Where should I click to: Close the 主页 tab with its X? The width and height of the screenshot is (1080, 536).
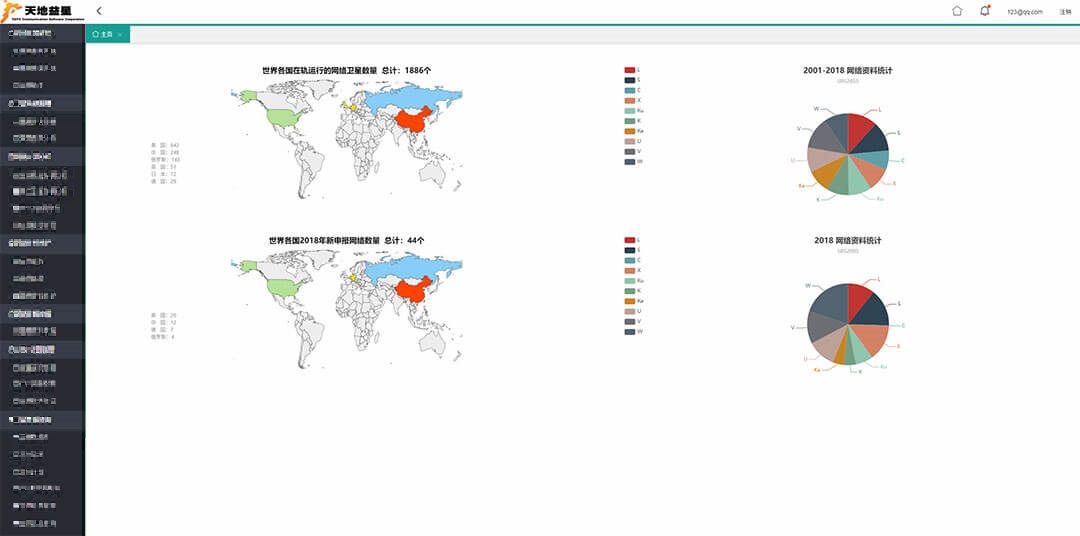[x=120, y=35]
